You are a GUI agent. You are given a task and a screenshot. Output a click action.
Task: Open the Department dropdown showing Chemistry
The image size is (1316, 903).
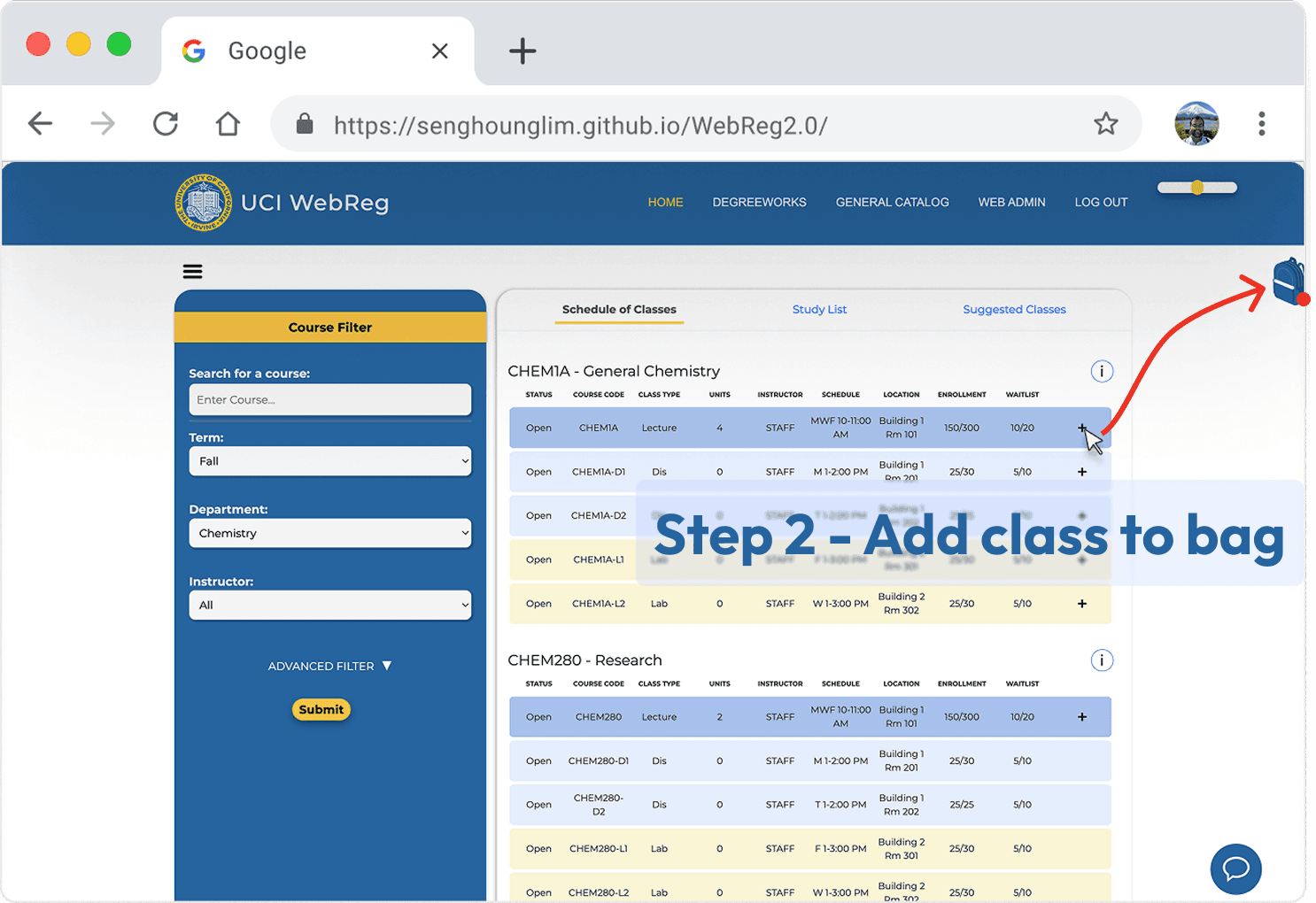click(330, 533)
